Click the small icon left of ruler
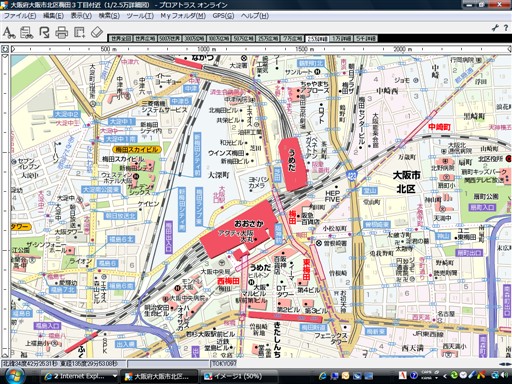Screen dimensions: 512x384 [x=5, y=49]
